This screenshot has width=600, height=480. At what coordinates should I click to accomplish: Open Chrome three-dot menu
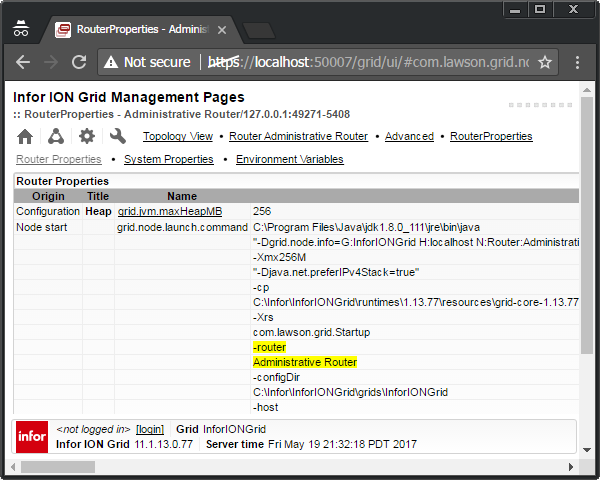coord(578,62)
